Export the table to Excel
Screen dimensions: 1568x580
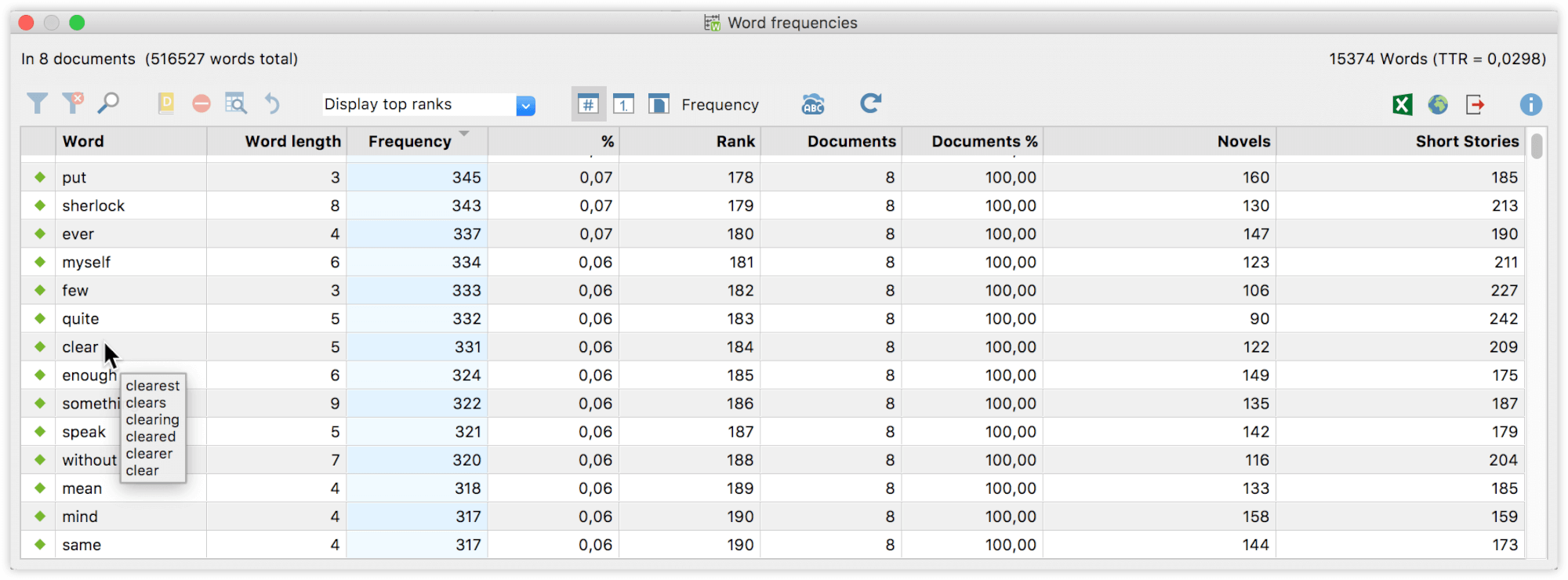(1403, 104)
